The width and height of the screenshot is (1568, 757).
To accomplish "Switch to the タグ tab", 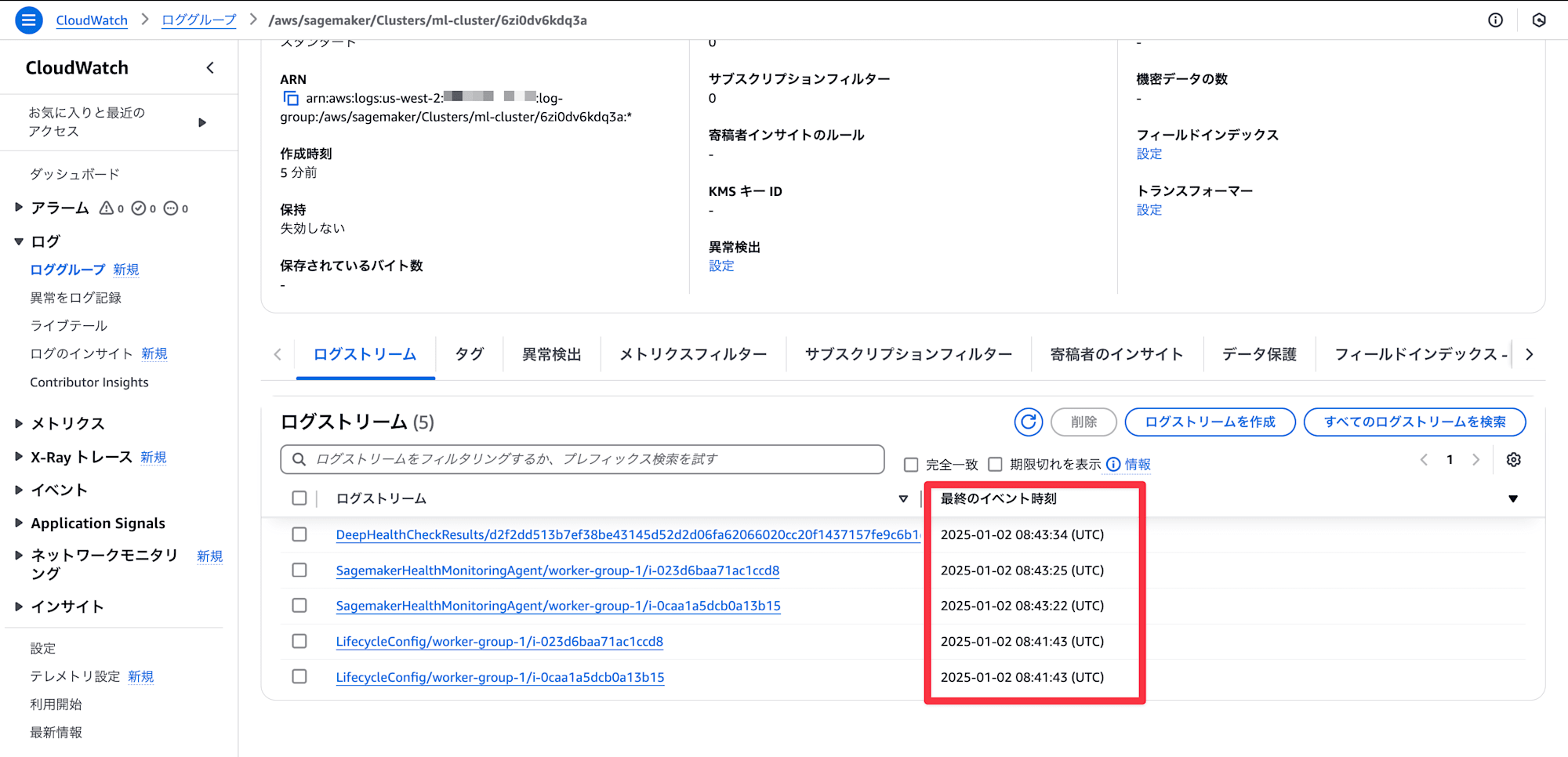I will tap(470, 354).
